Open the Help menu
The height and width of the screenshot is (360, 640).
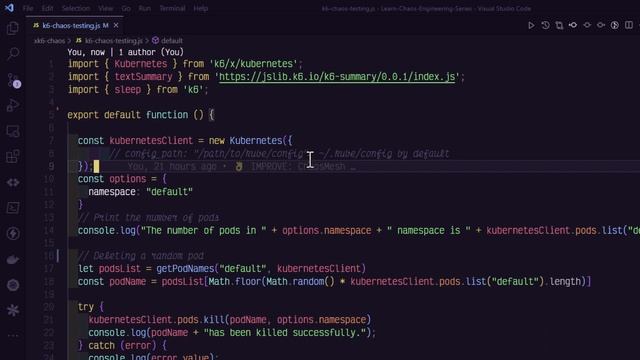[200, 8]
